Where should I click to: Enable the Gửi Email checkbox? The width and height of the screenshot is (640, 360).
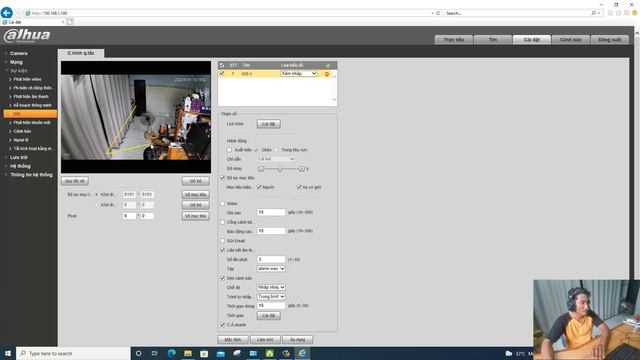click(222, 241)
